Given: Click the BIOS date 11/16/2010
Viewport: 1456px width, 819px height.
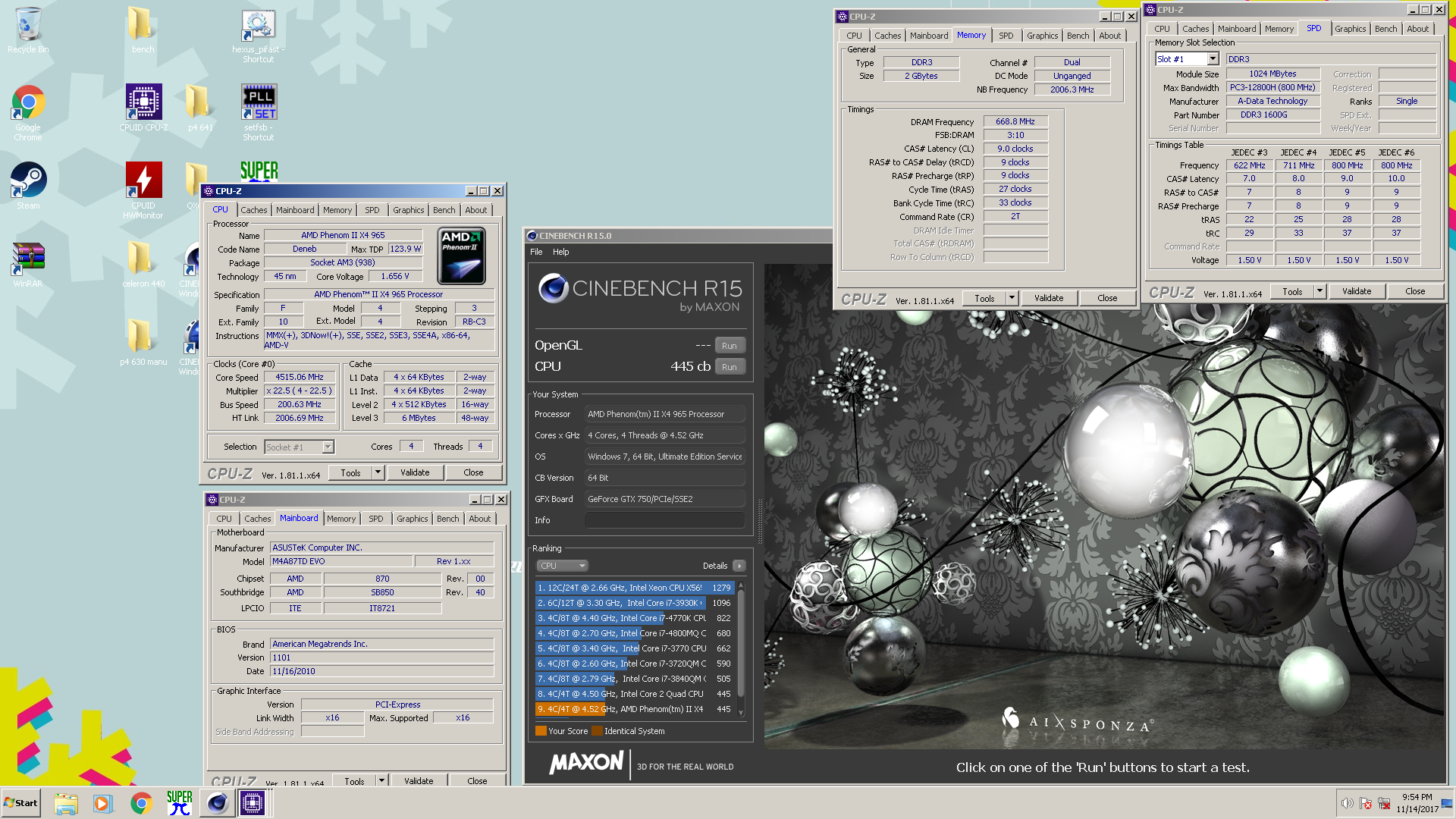Looking at the screenshot, I should tap(381, 671).
